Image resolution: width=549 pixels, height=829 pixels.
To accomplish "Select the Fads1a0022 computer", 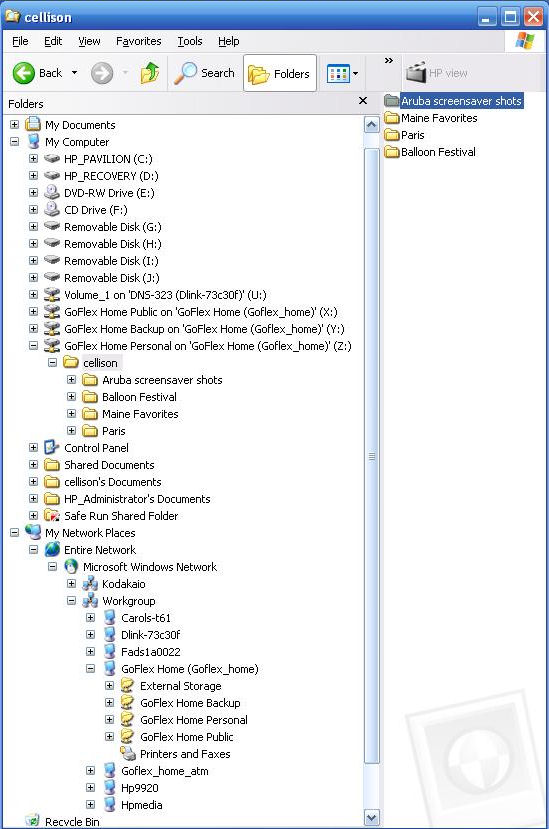I will [151, 651].
